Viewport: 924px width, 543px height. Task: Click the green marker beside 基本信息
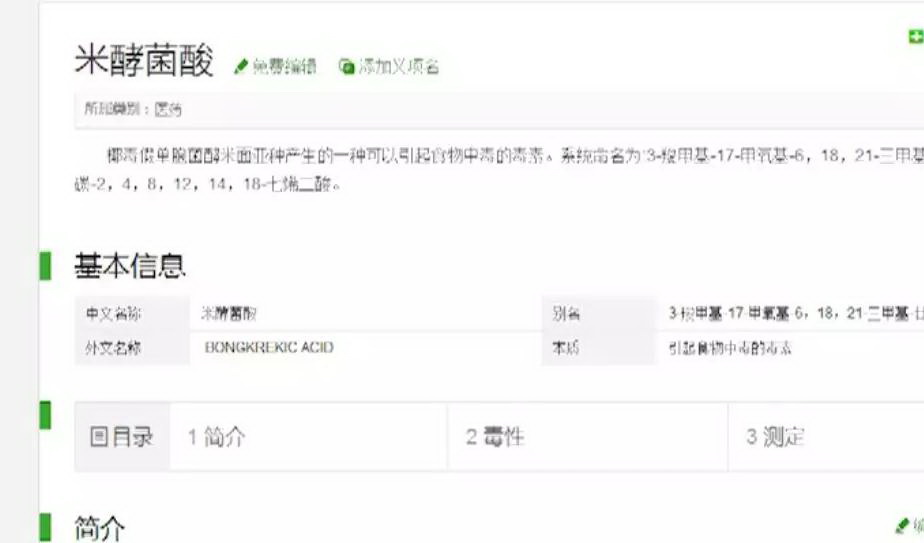45,266
